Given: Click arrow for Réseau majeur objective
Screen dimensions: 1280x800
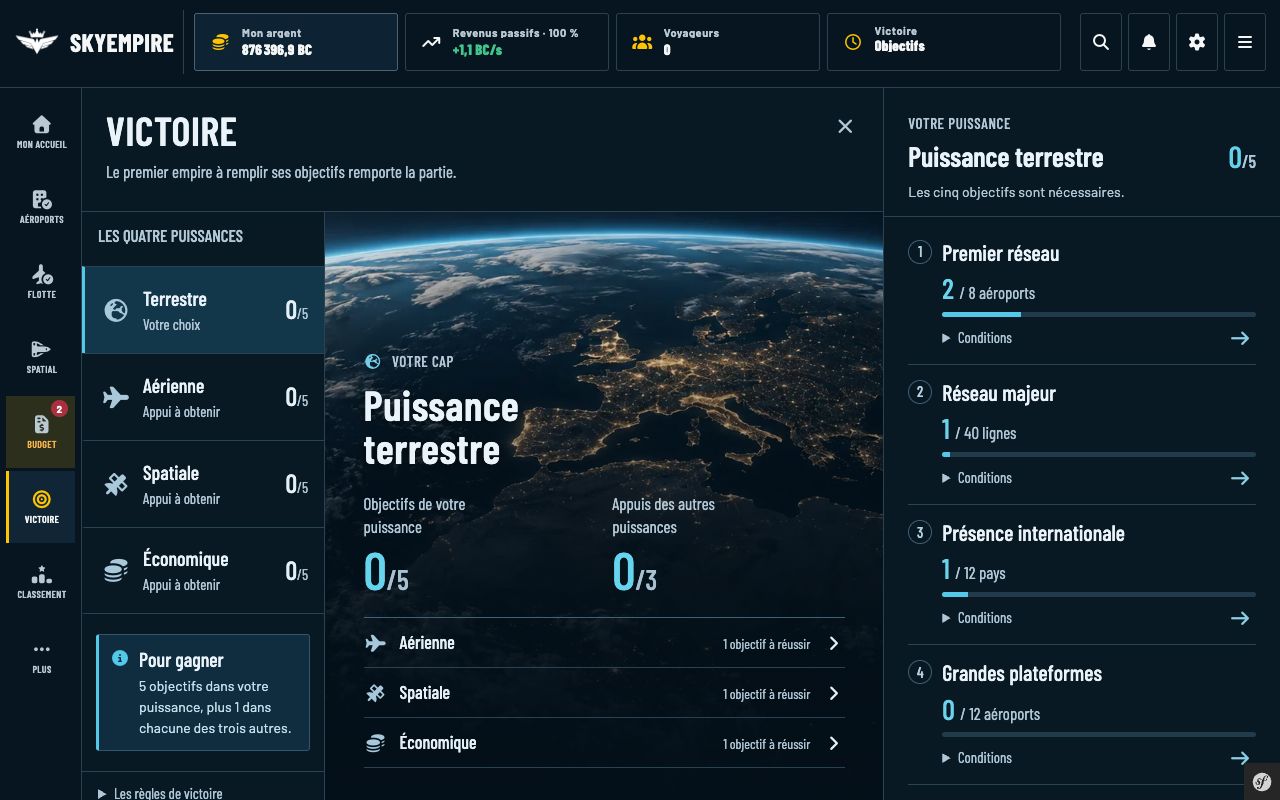Looking at the screenshot, I should point(1240,478).
